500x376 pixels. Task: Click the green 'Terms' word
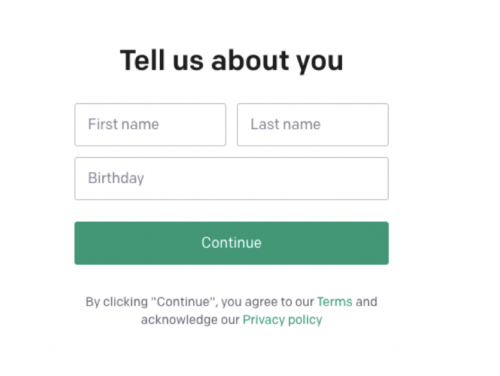pos(334,302)
